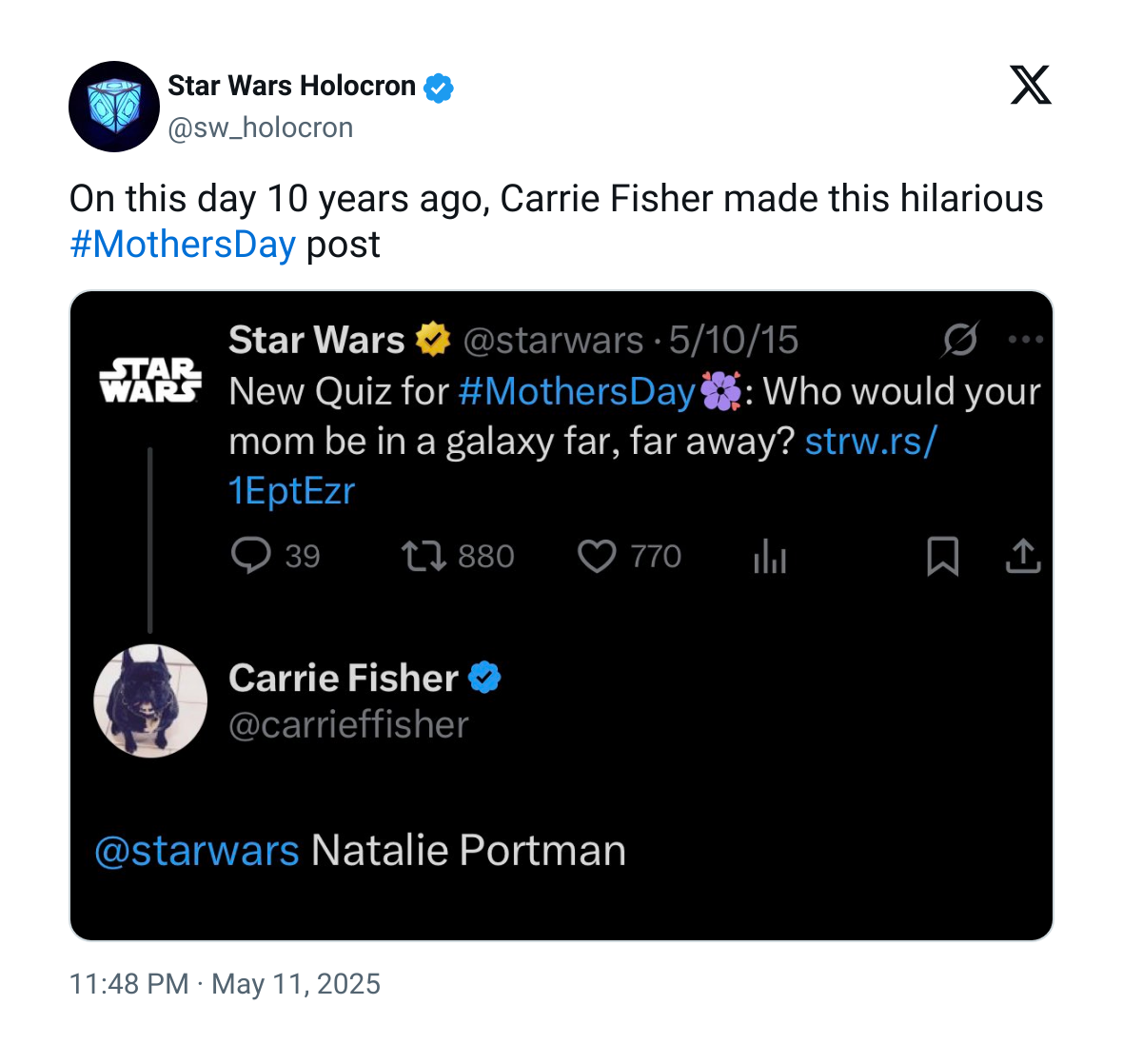Click the Star Wars logo avatar

tap(150, 381)
